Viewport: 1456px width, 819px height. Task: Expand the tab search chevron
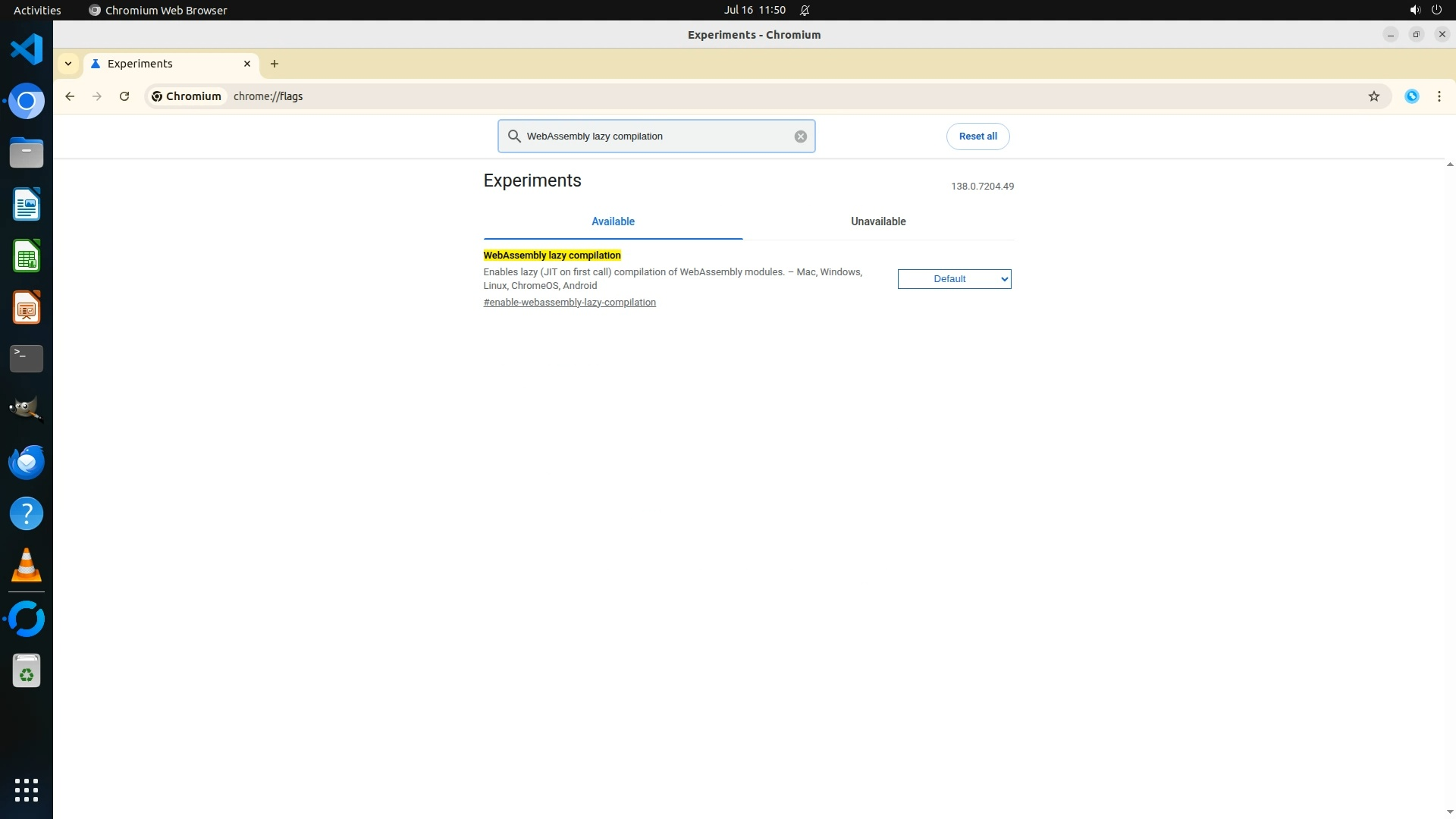pyautogui.click(x=68, y=64)
